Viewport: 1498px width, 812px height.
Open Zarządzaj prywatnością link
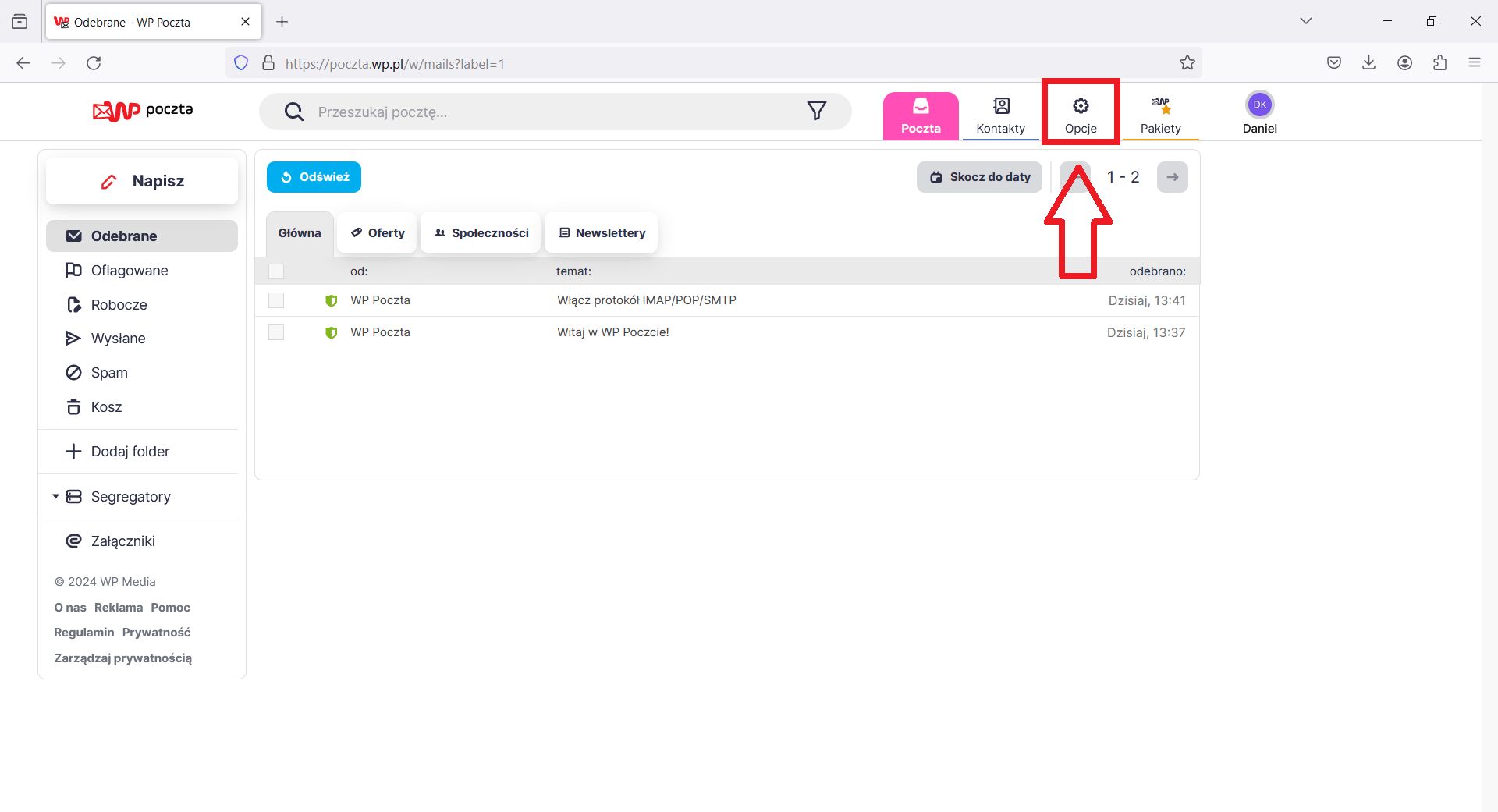[122, 658]
